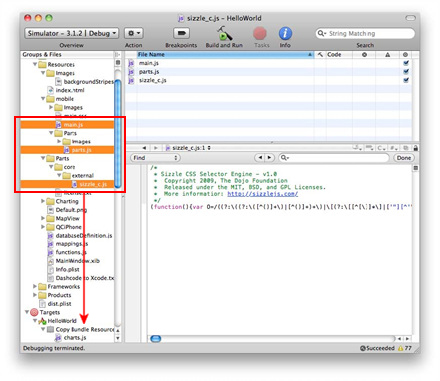Toggle target checkbox for sizzle_c.js row
The width and height of the screenshot is (440, 381).
[x=406, y=80]
